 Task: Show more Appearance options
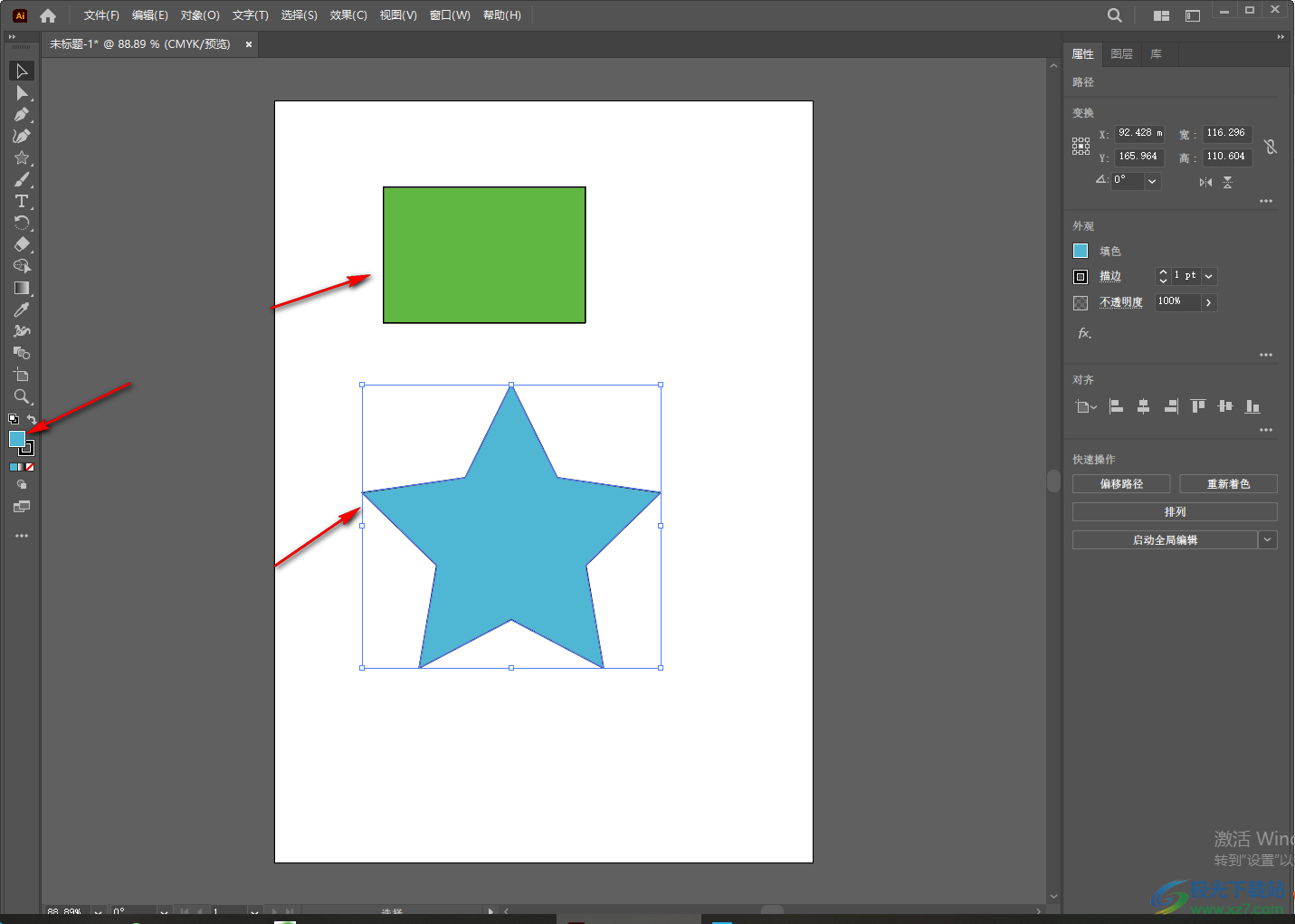1266,355
